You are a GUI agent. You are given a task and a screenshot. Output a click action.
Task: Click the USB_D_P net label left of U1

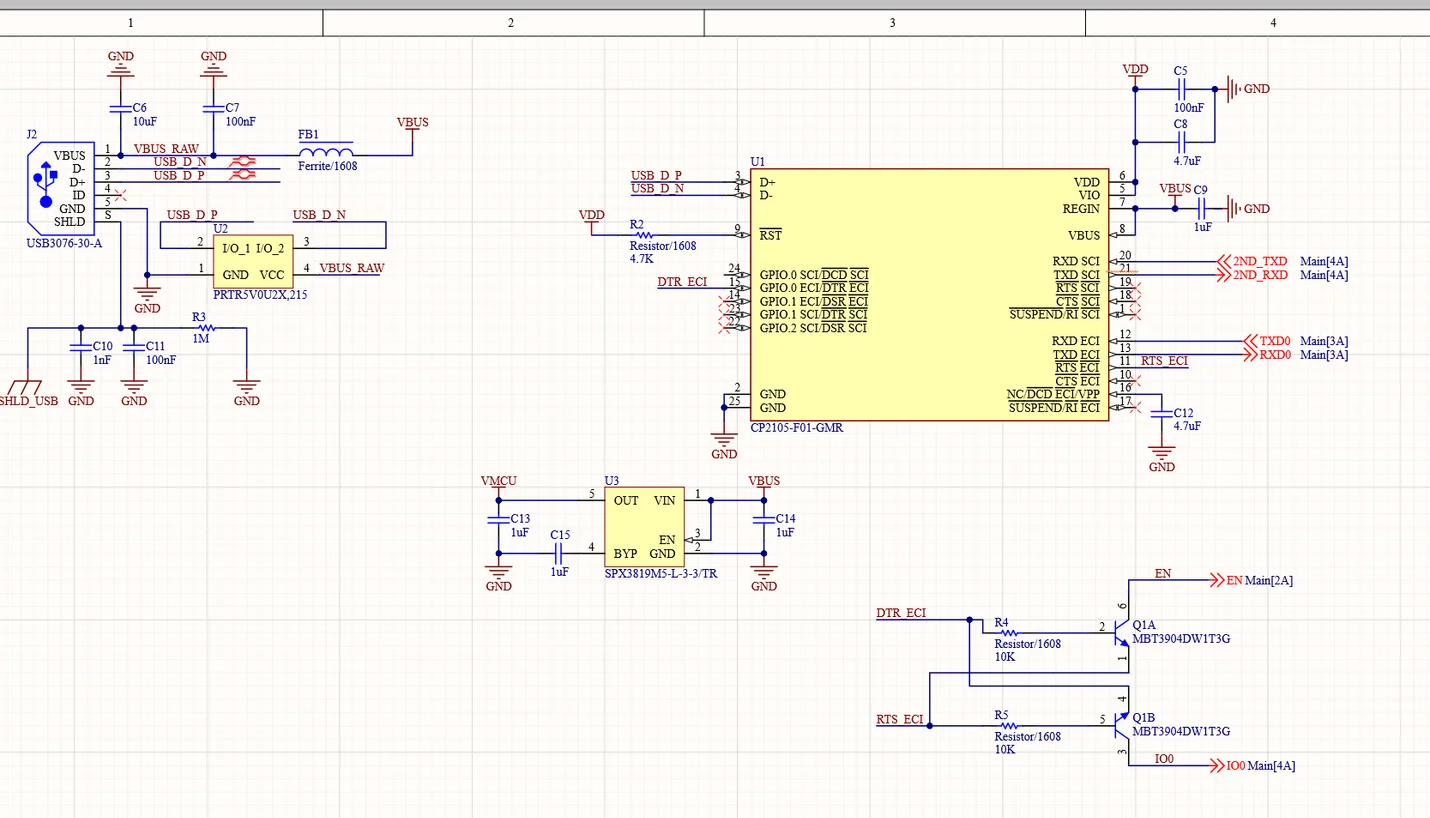pyautogui.click(x=656, y=175)
